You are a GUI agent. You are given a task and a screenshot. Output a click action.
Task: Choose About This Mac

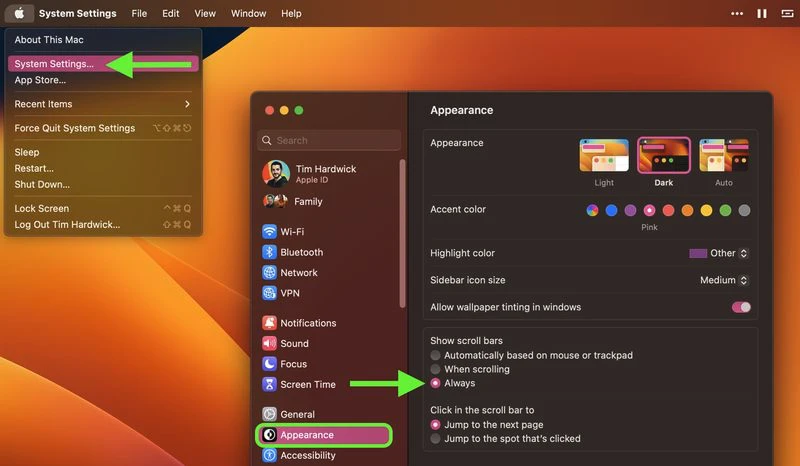coord(103,40)
